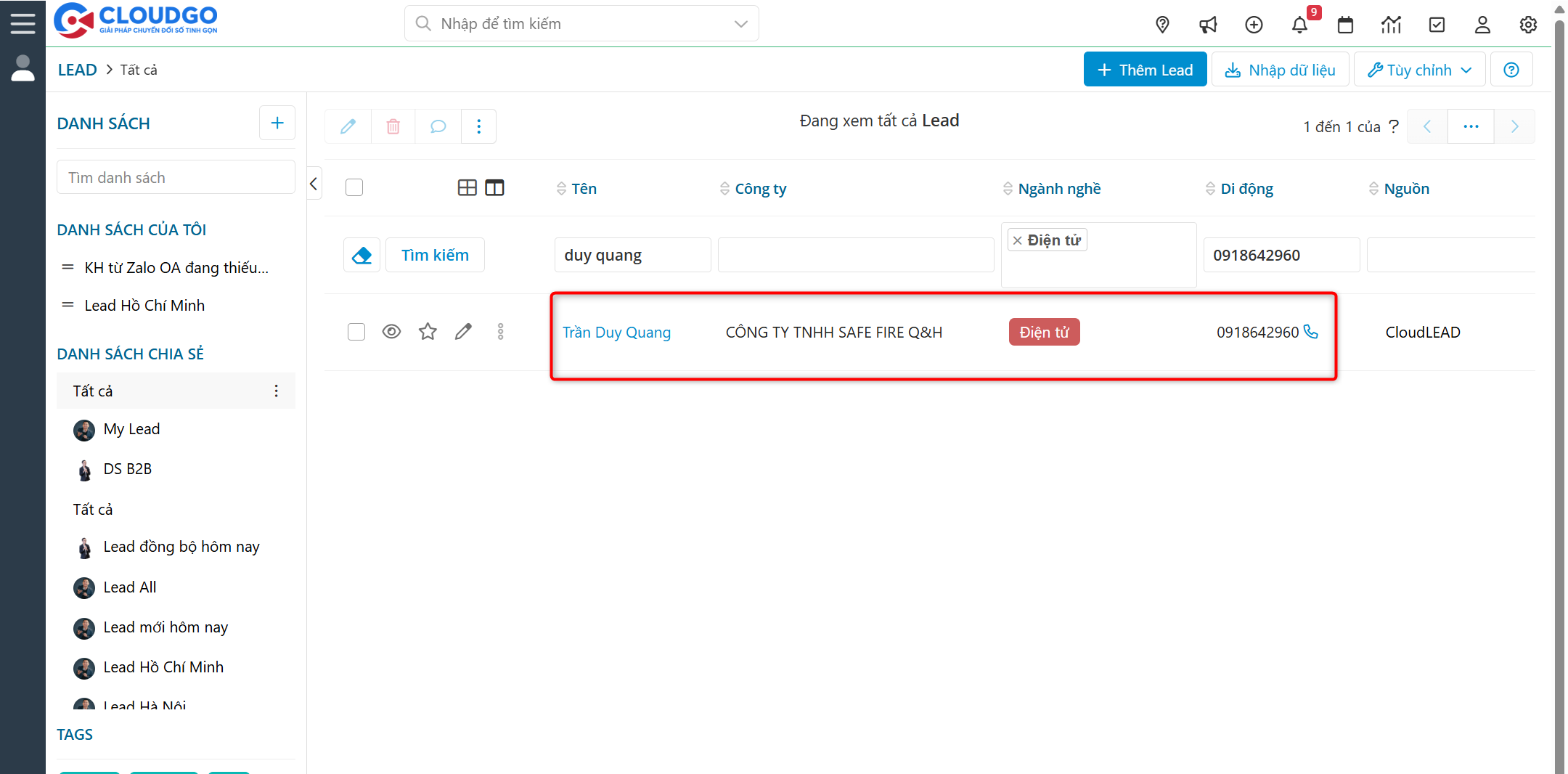Open the notifications bell with 9 alerts

pos(1300,25)
